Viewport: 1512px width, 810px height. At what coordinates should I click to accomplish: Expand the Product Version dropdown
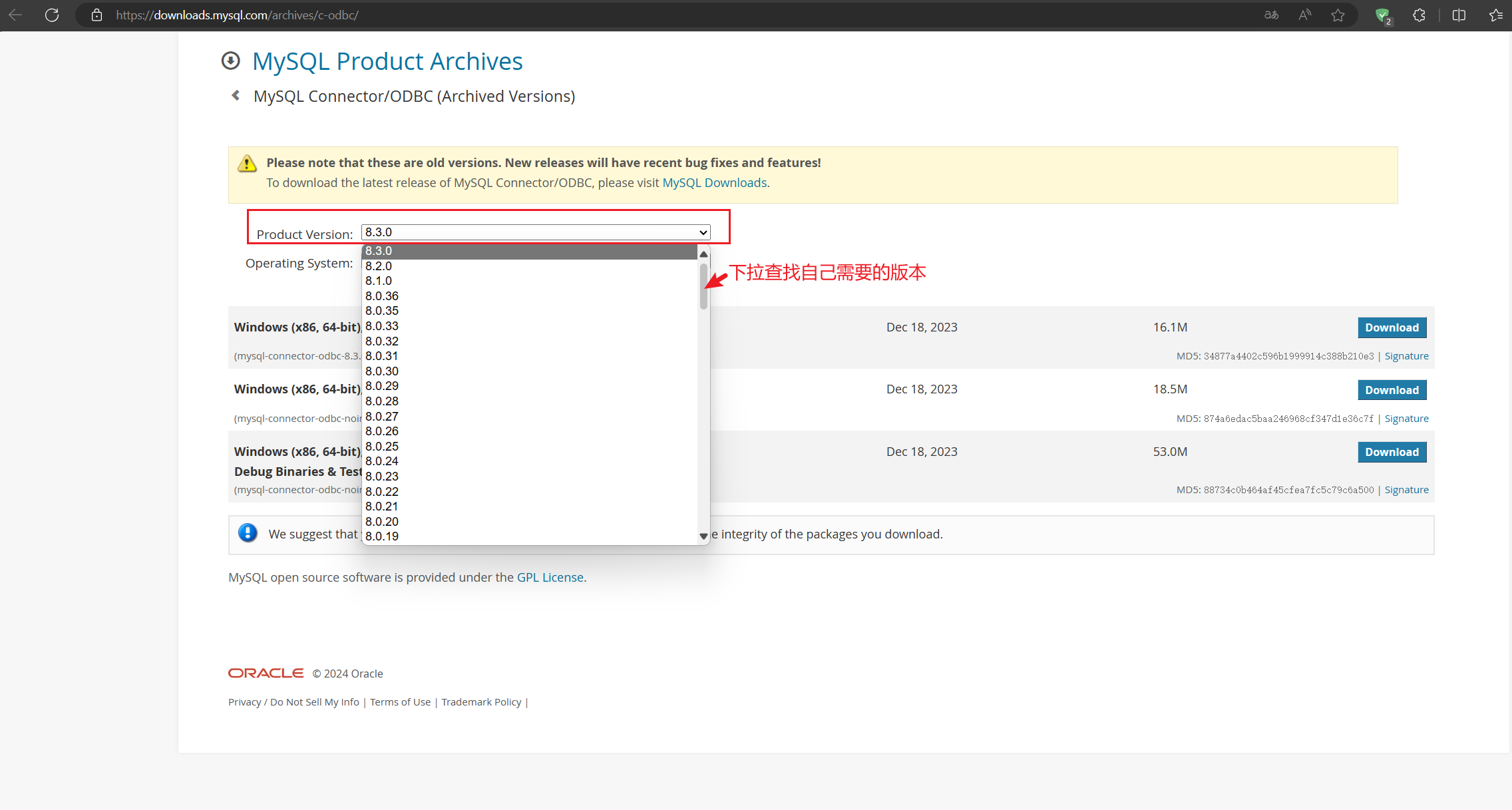[536, 232]
